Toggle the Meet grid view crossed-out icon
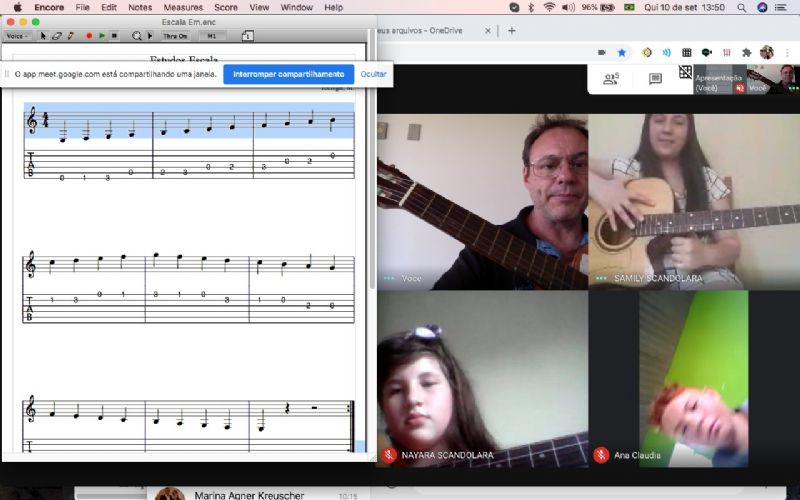800x500 pixels. pos(685,72)
